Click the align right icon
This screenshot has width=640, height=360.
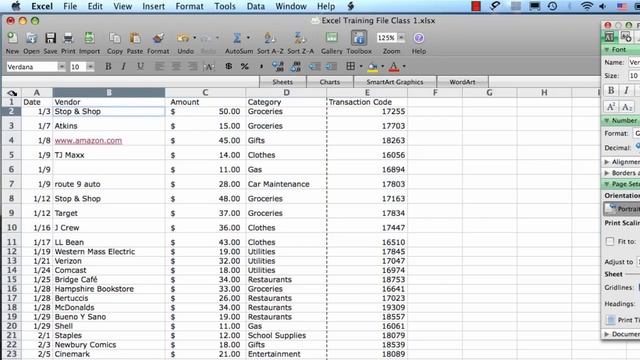pyautogui.click(x=192, y=66)
